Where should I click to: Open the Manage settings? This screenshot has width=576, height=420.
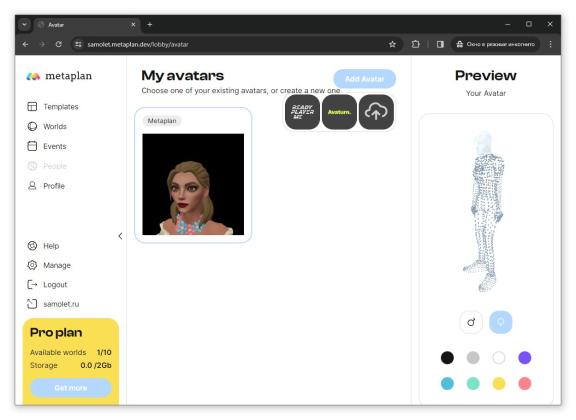49,265
